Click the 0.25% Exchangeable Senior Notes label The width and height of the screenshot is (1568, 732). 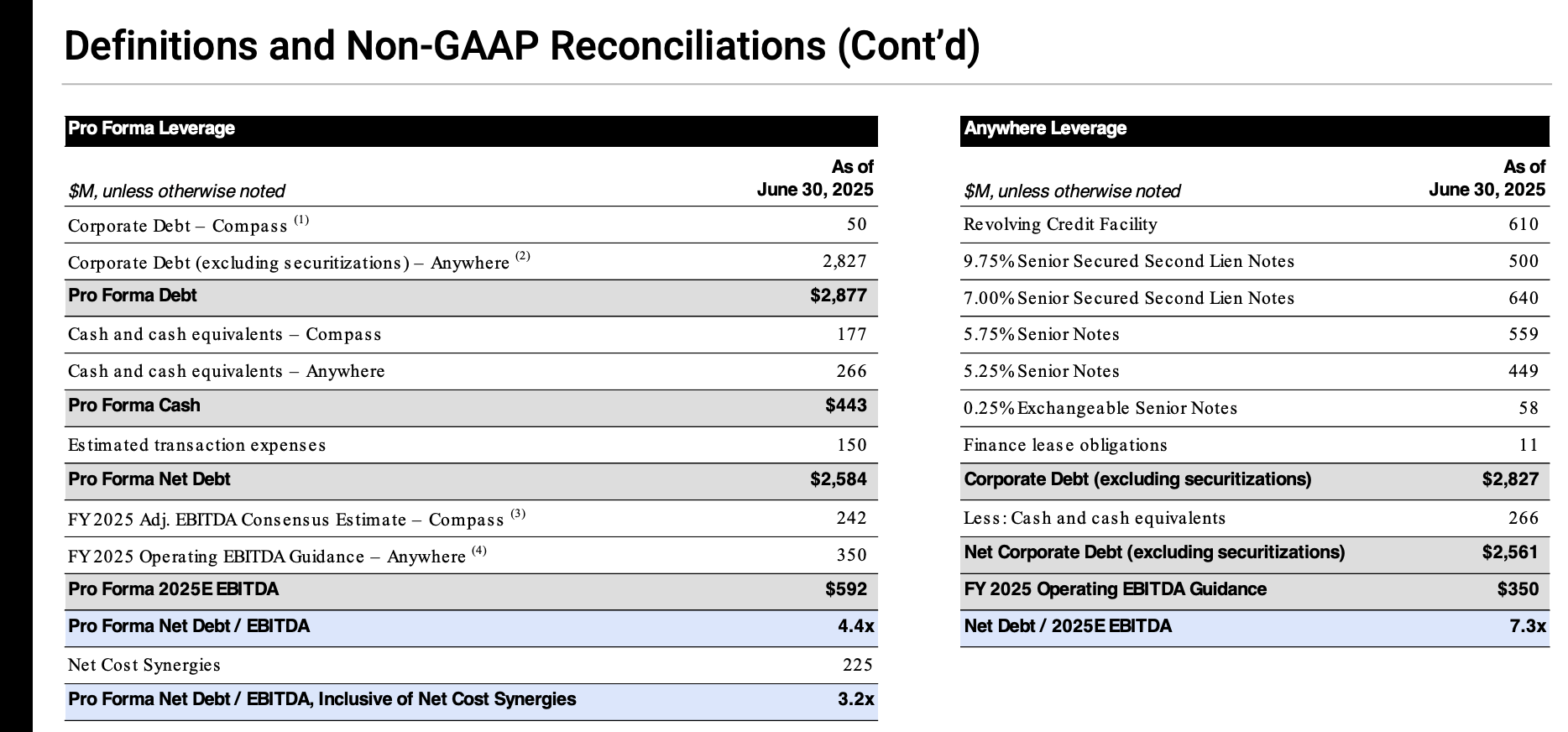[1100, 408]
